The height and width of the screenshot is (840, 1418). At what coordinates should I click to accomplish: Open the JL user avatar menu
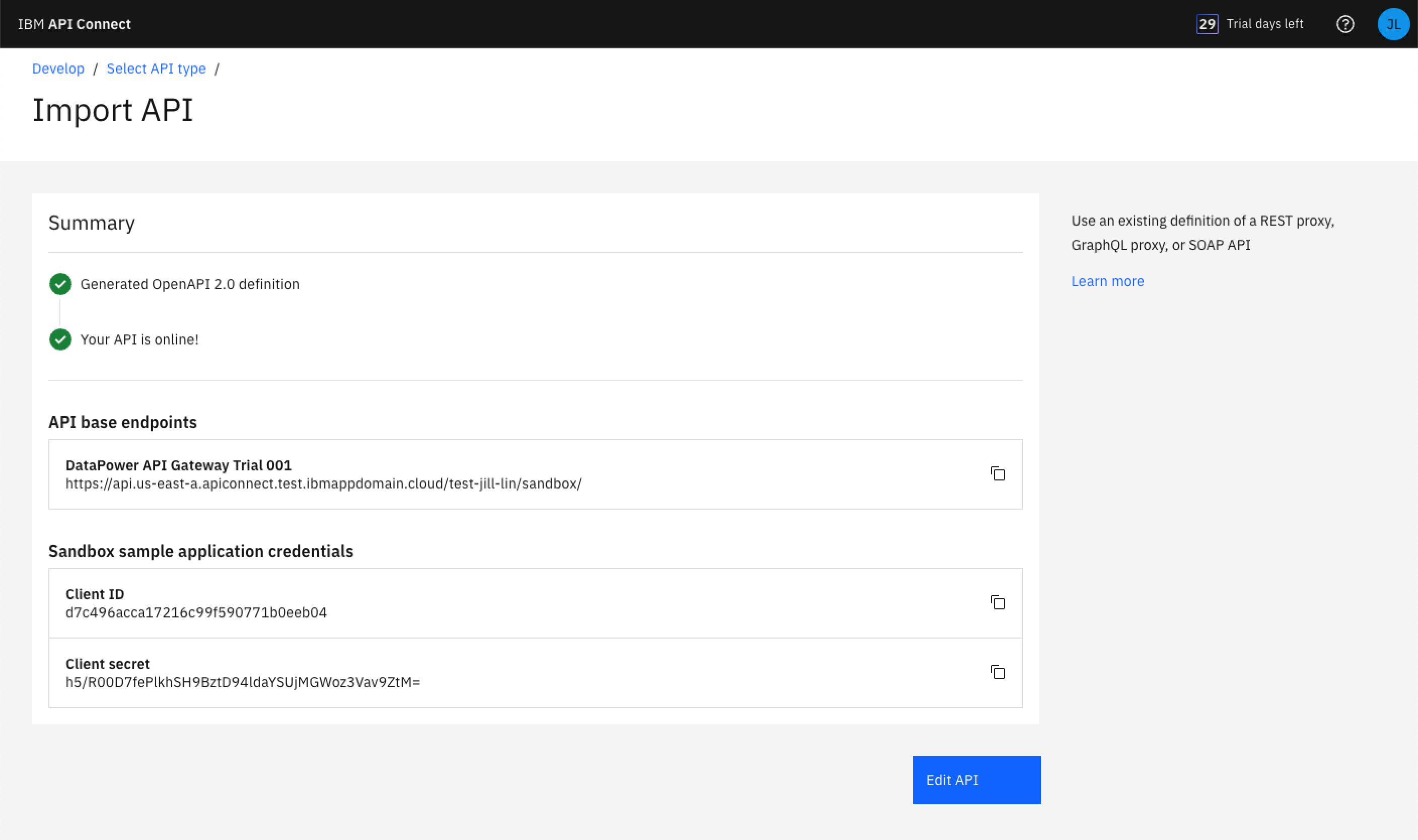pyautogui.click(x=1392, y=24)
